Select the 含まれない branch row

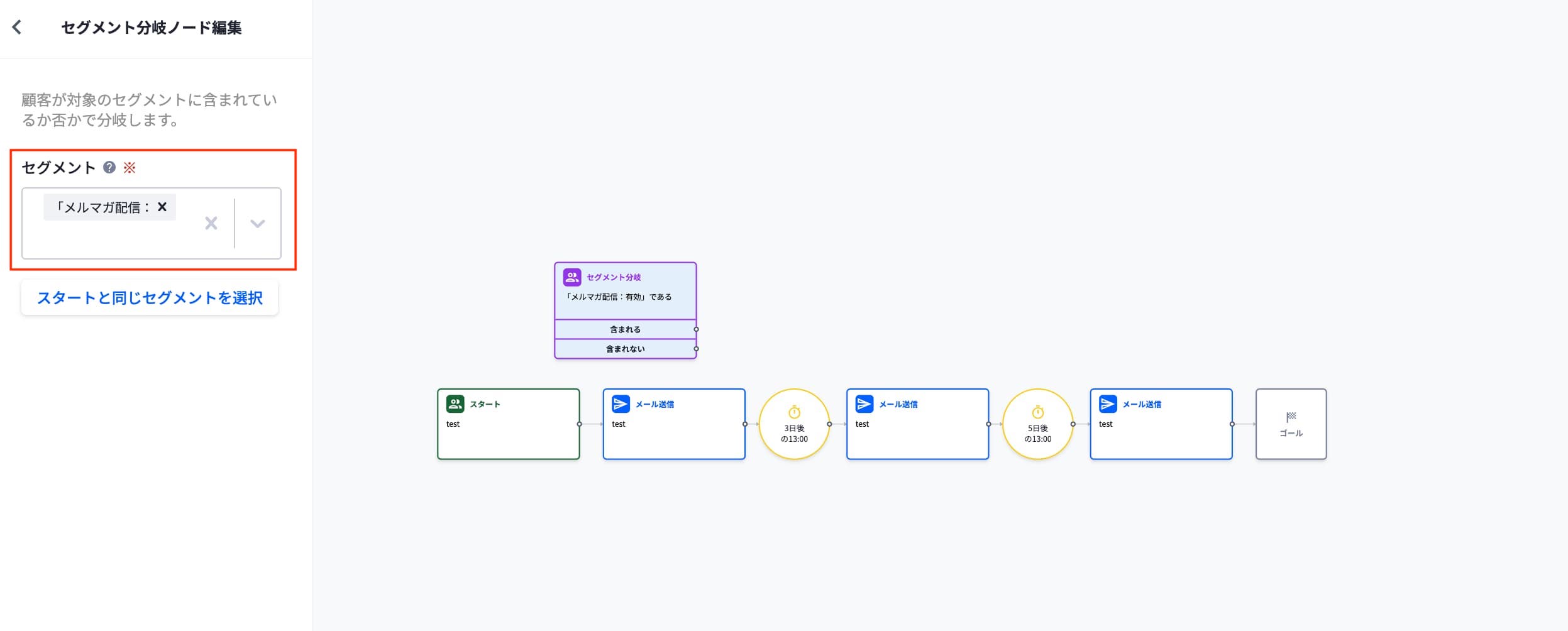tap(624, 349)
